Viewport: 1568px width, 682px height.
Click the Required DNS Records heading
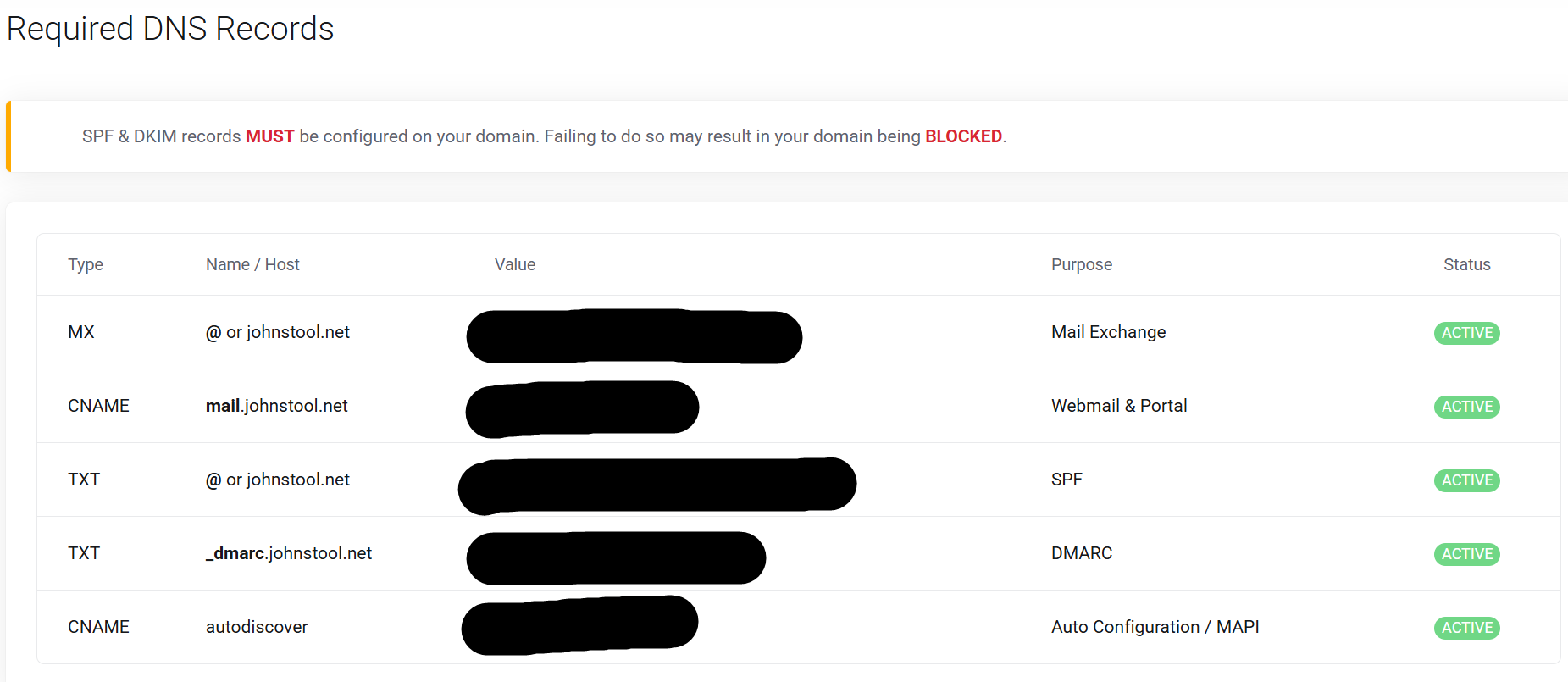[170, 29]
